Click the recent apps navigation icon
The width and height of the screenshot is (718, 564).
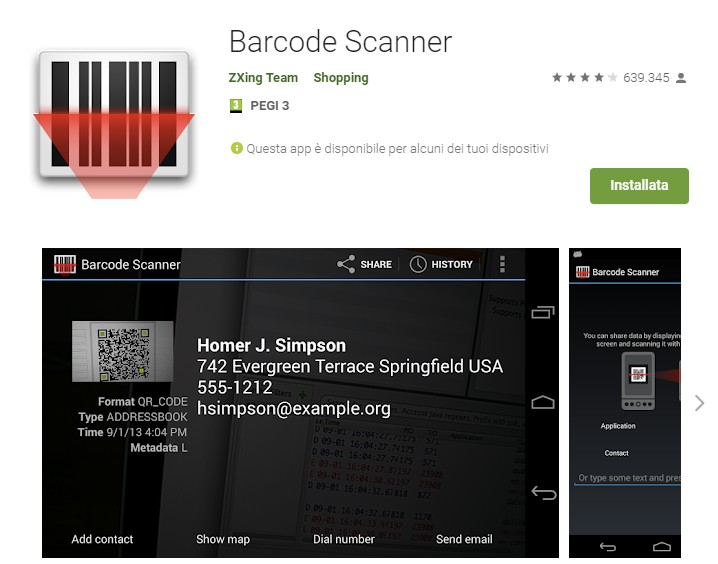click(543, 312)
